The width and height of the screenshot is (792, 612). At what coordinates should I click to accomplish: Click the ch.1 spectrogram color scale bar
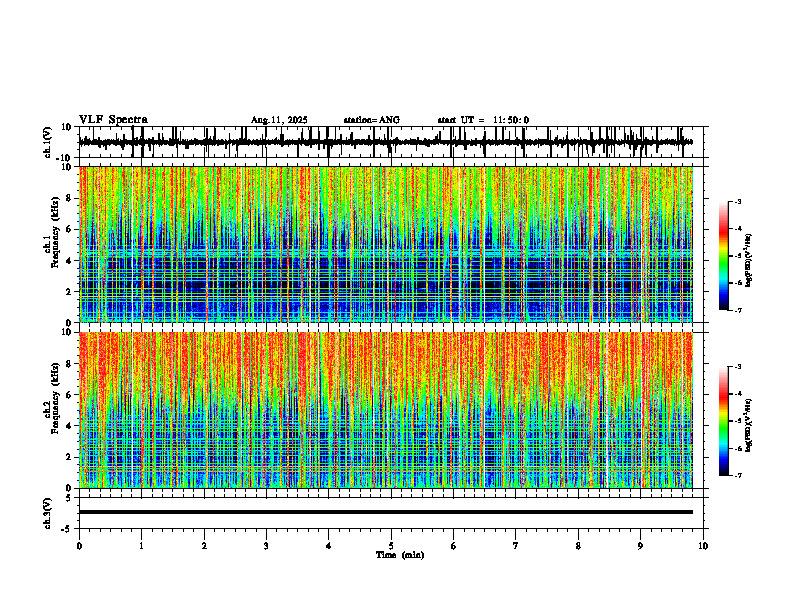tap(724, 256)
